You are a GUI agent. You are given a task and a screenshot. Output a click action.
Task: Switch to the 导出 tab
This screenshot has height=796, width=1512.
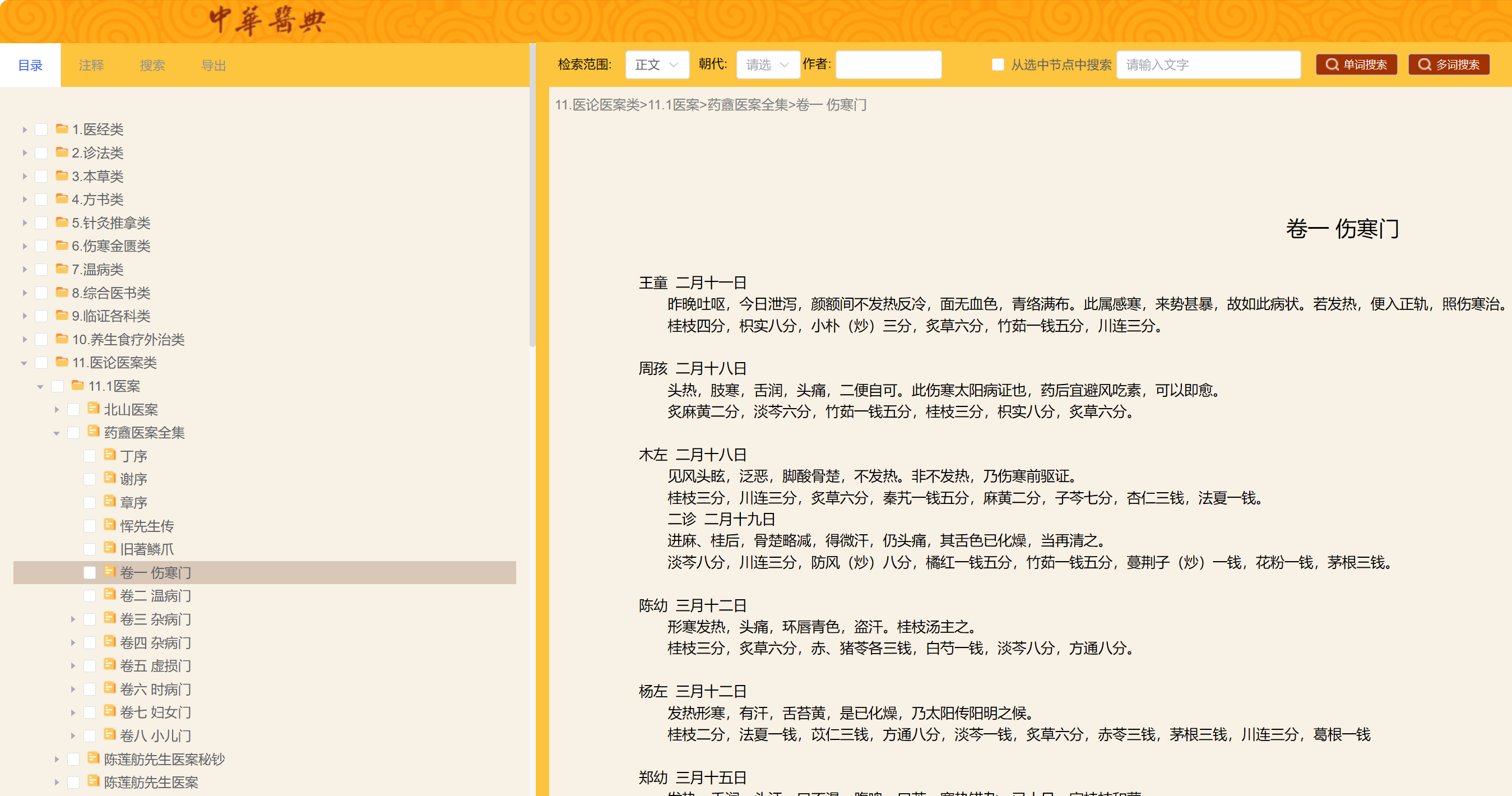[214, 65]
